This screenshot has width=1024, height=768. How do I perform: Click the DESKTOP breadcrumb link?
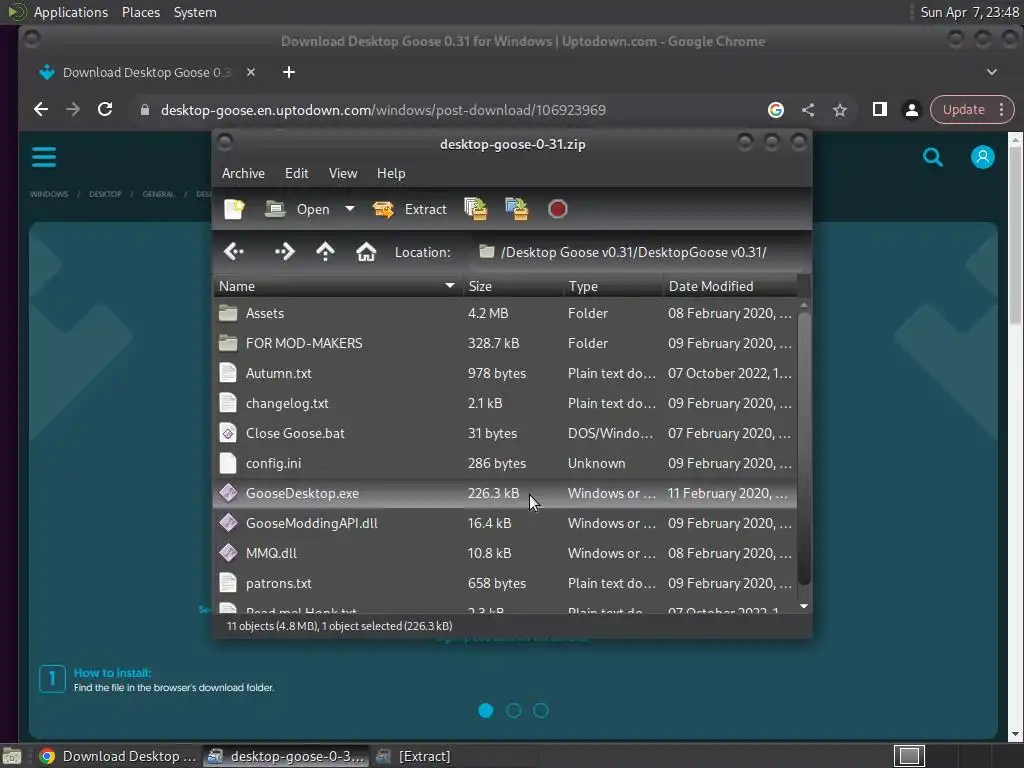pos(105,194)
